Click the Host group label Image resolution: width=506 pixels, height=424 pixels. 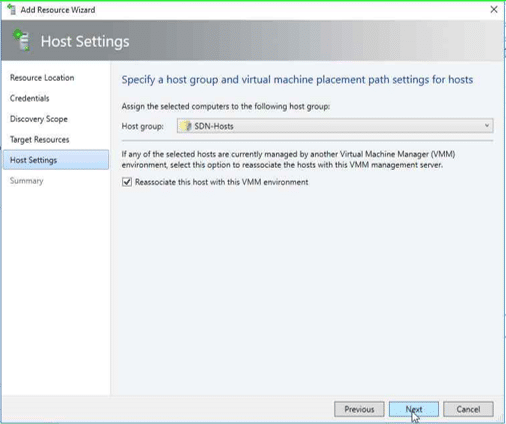(143, 126)
